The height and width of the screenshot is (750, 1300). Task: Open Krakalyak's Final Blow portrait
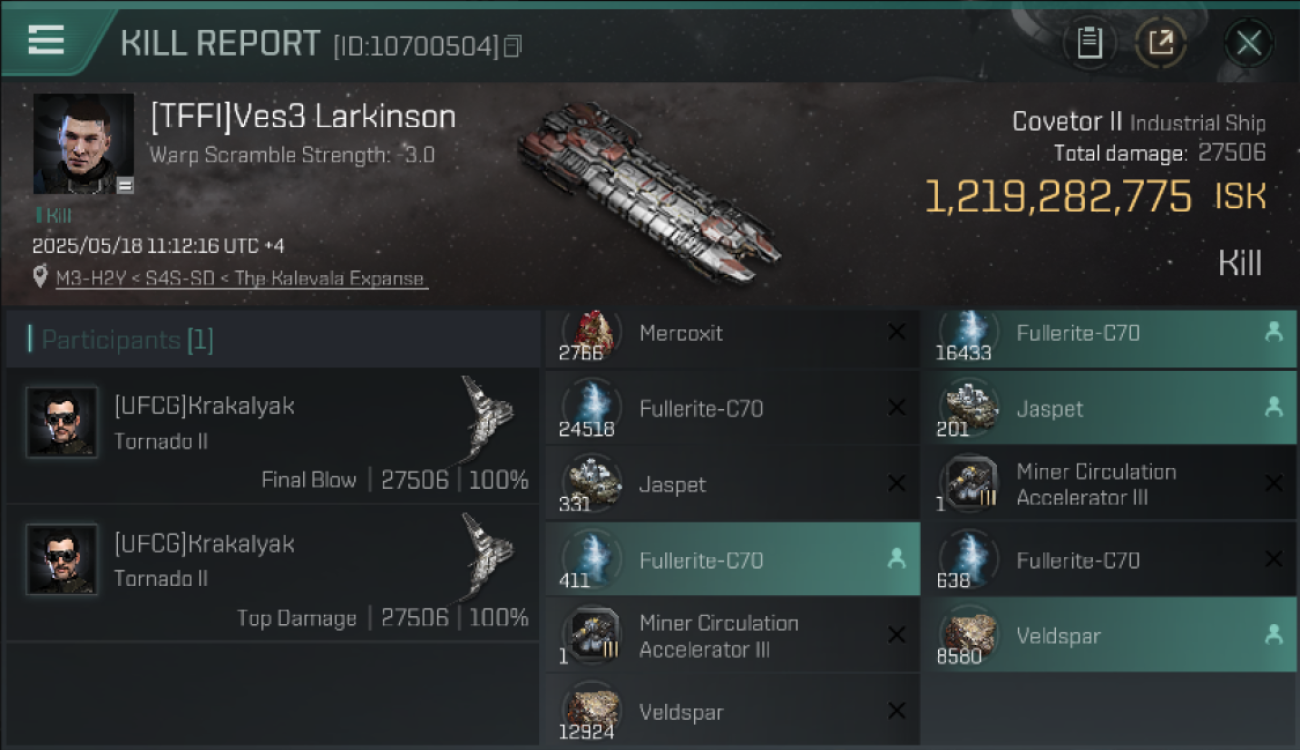point(62,421)
